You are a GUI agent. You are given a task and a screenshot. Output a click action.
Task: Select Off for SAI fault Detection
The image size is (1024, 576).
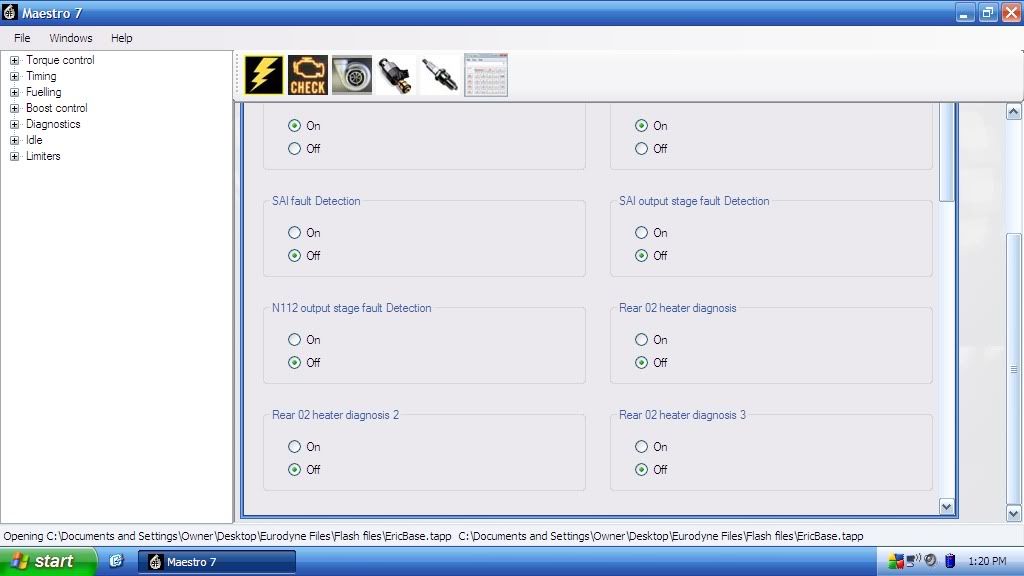tap(295, 255)
